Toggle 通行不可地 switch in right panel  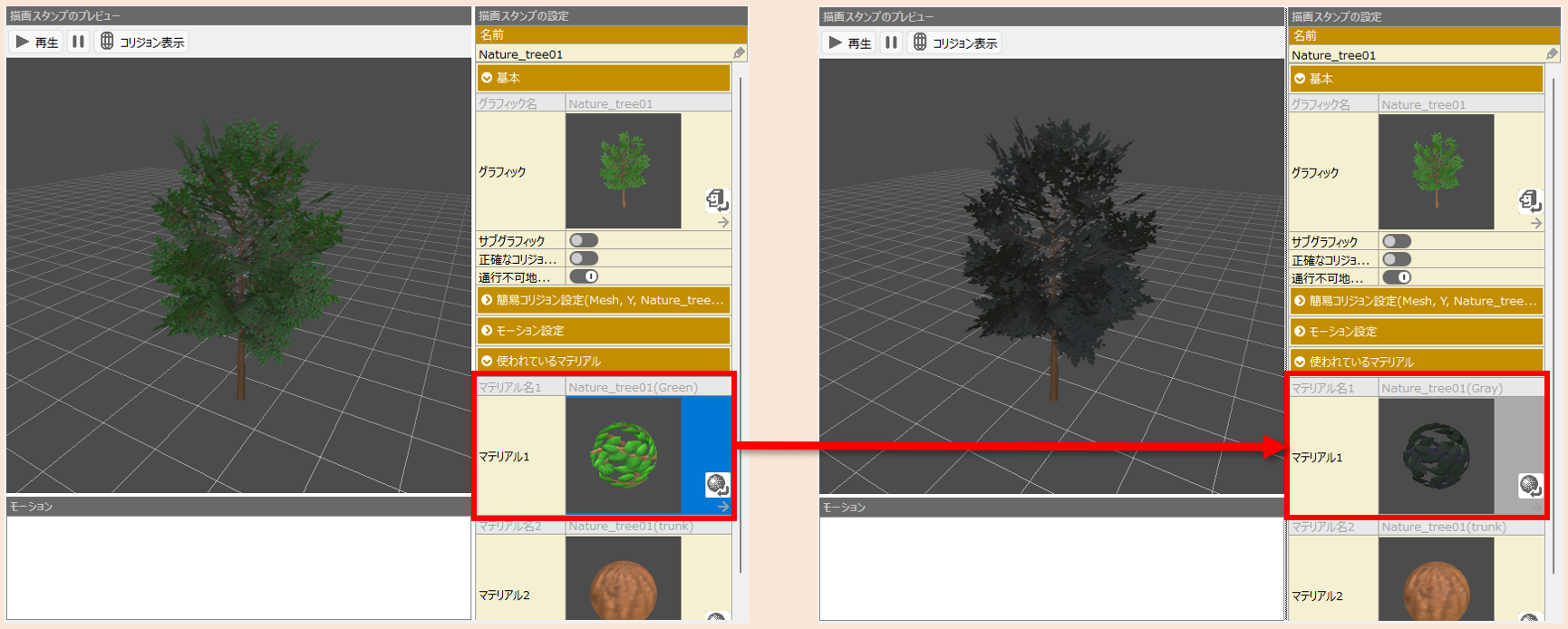point(1397,277)
